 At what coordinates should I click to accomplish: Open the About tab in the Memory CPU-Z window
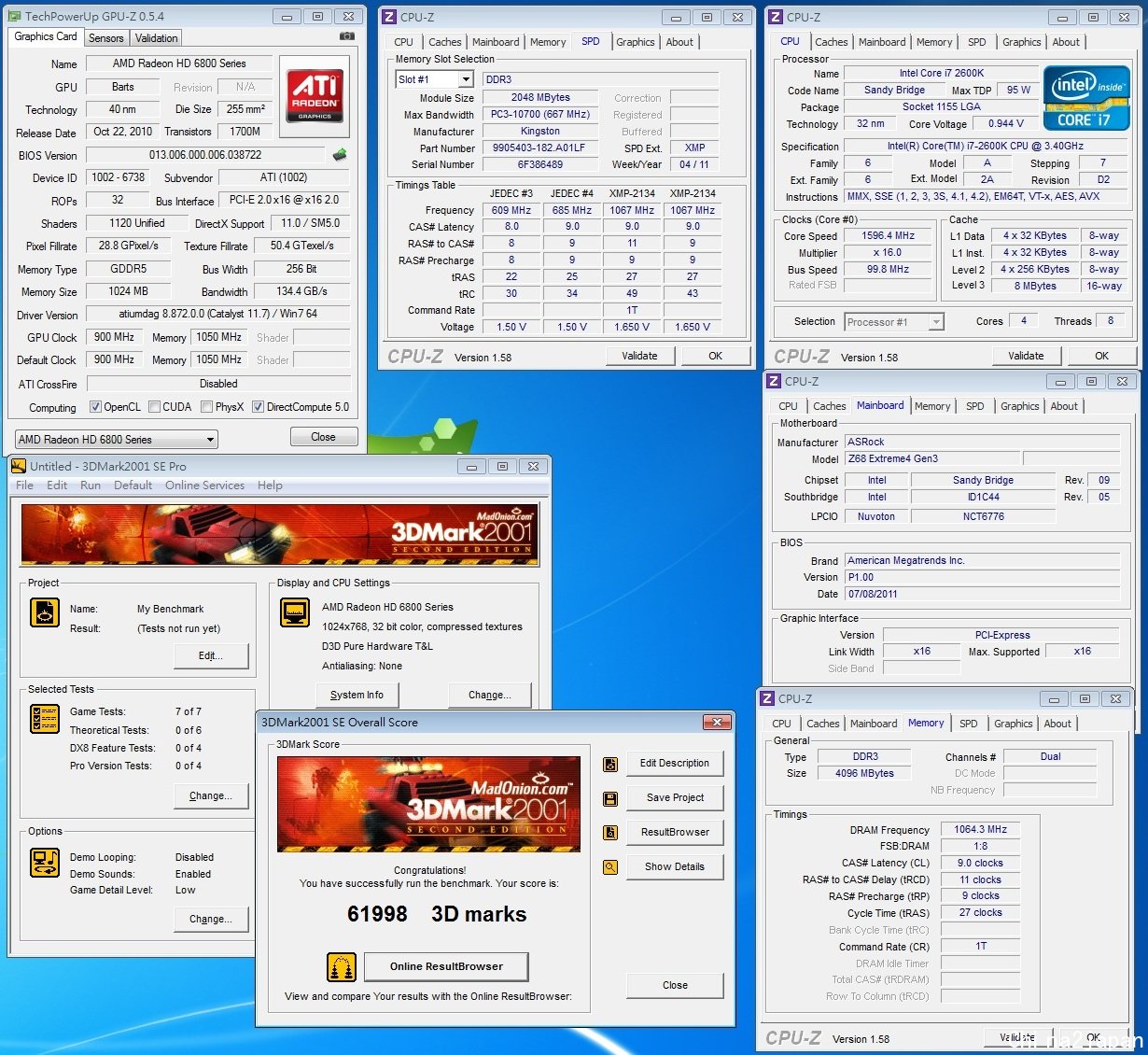click(1057, 724)
